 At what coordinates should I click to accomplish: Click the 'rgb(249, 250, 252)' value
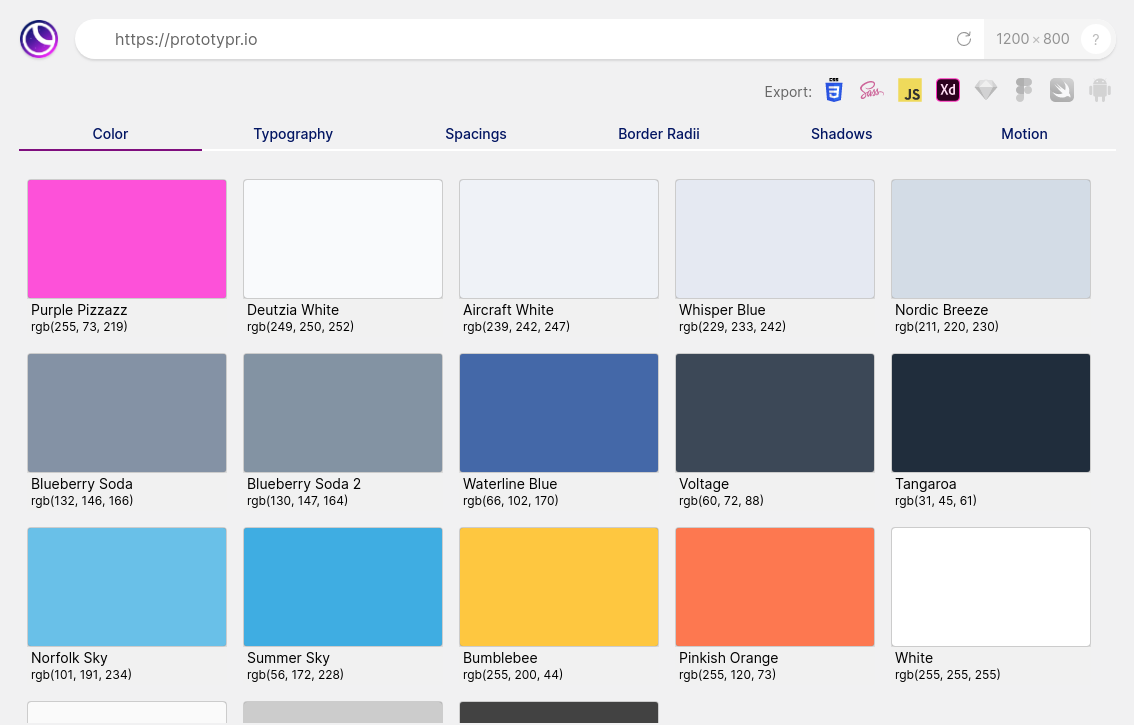(x=300, y=326)
